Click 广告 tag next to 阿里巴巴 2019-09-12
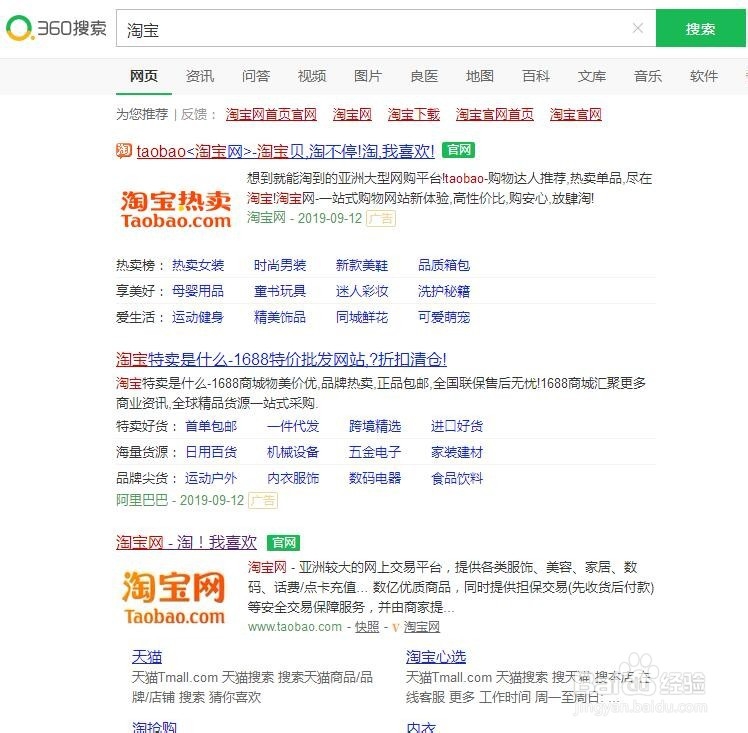Viewport: 748px width, 733px height. coord(263,500)
